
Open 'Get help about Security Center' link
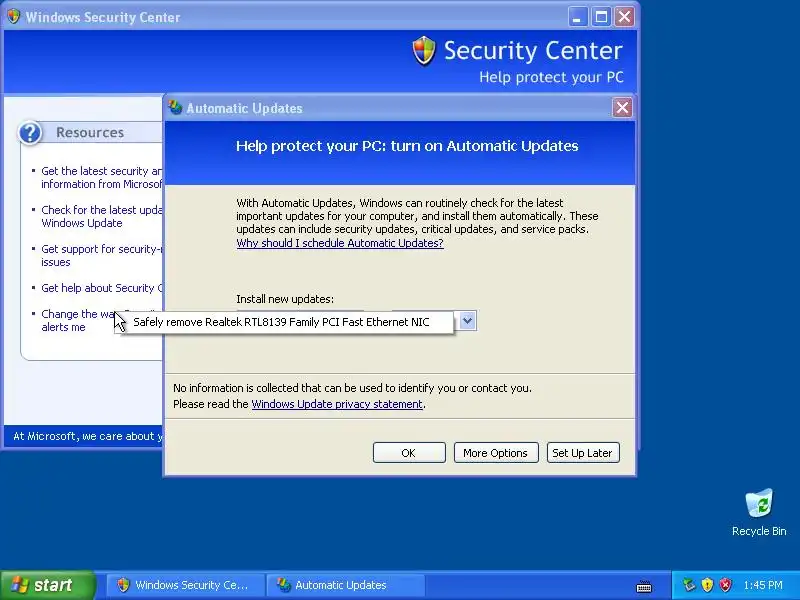coord(101,288)
